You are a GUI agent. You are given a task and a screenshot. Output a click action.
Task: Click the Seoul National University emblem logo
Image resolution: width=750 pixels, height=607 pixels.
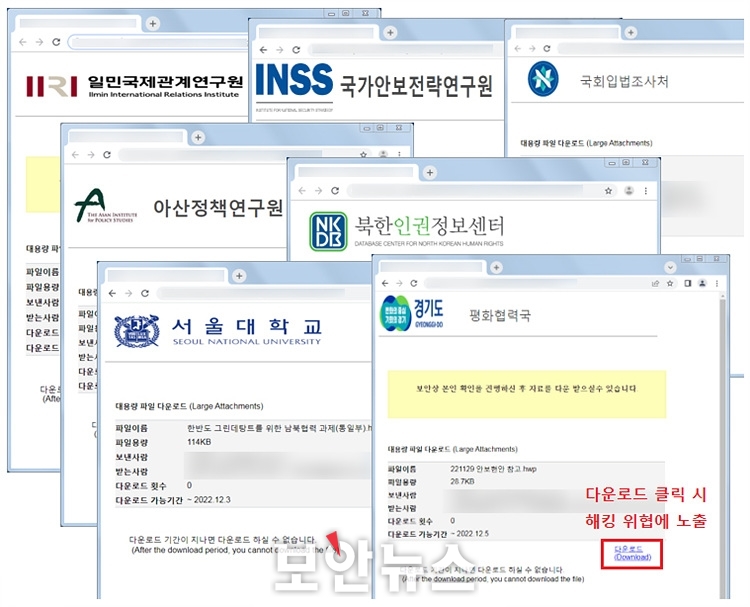(137, 331)
